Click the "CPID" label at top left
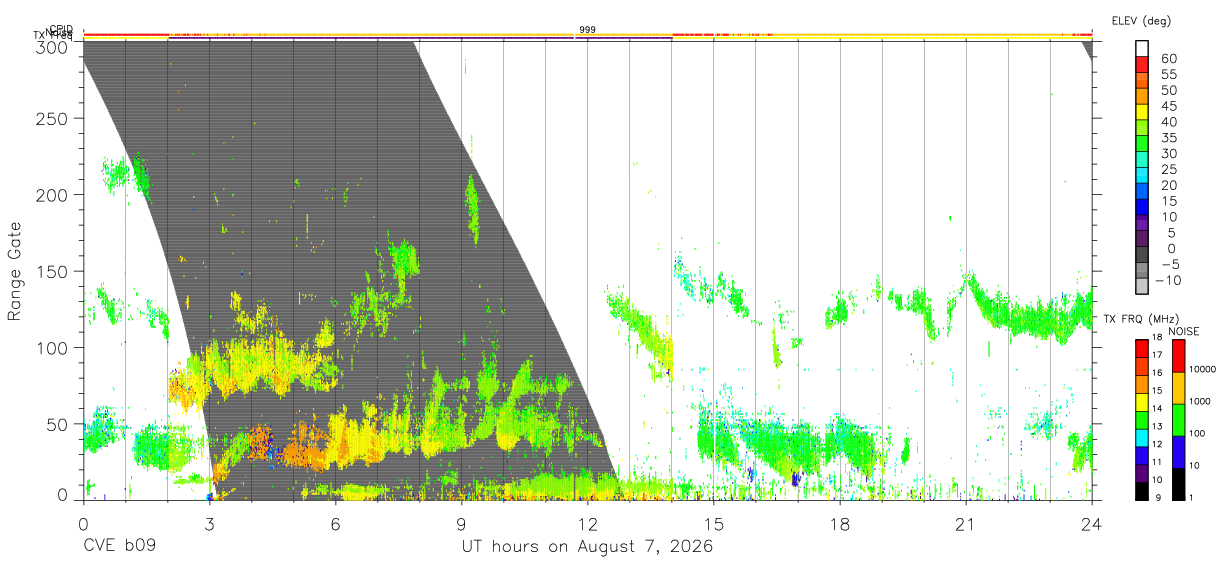The width and height of the screenshot is (1228, 567). (61, 29)
